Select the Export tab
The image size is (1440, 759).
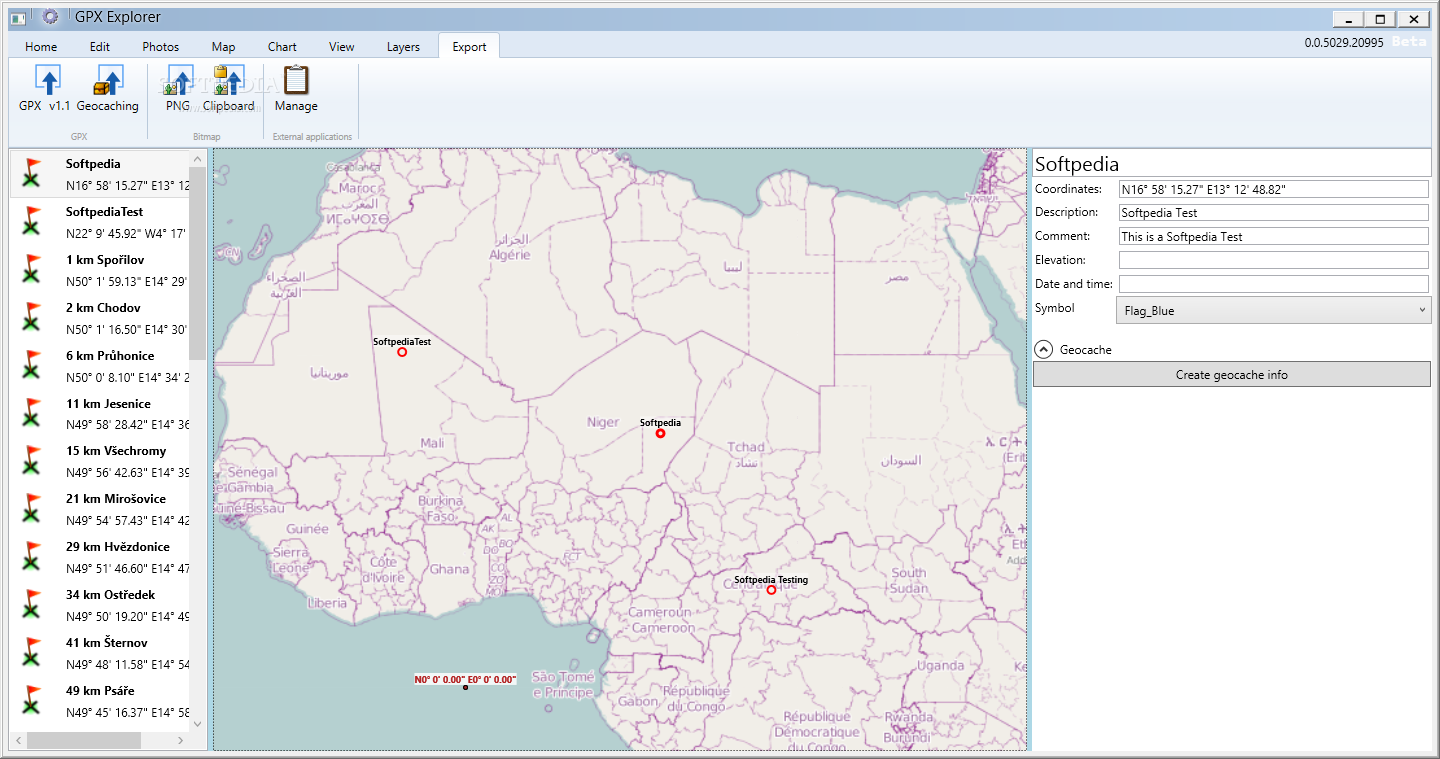click(x=469, y=46)
